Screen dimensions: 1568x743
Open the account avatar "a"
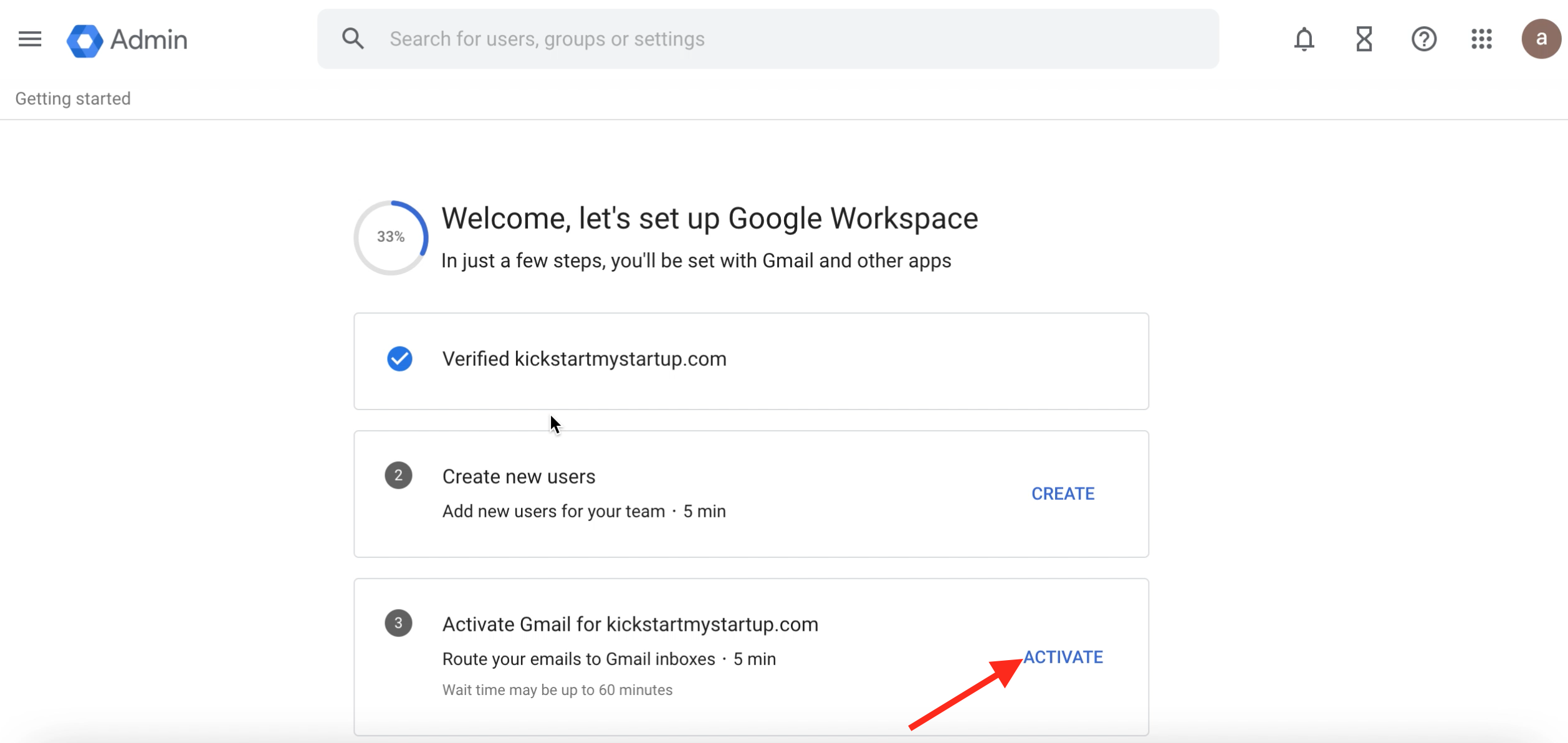1541,39
